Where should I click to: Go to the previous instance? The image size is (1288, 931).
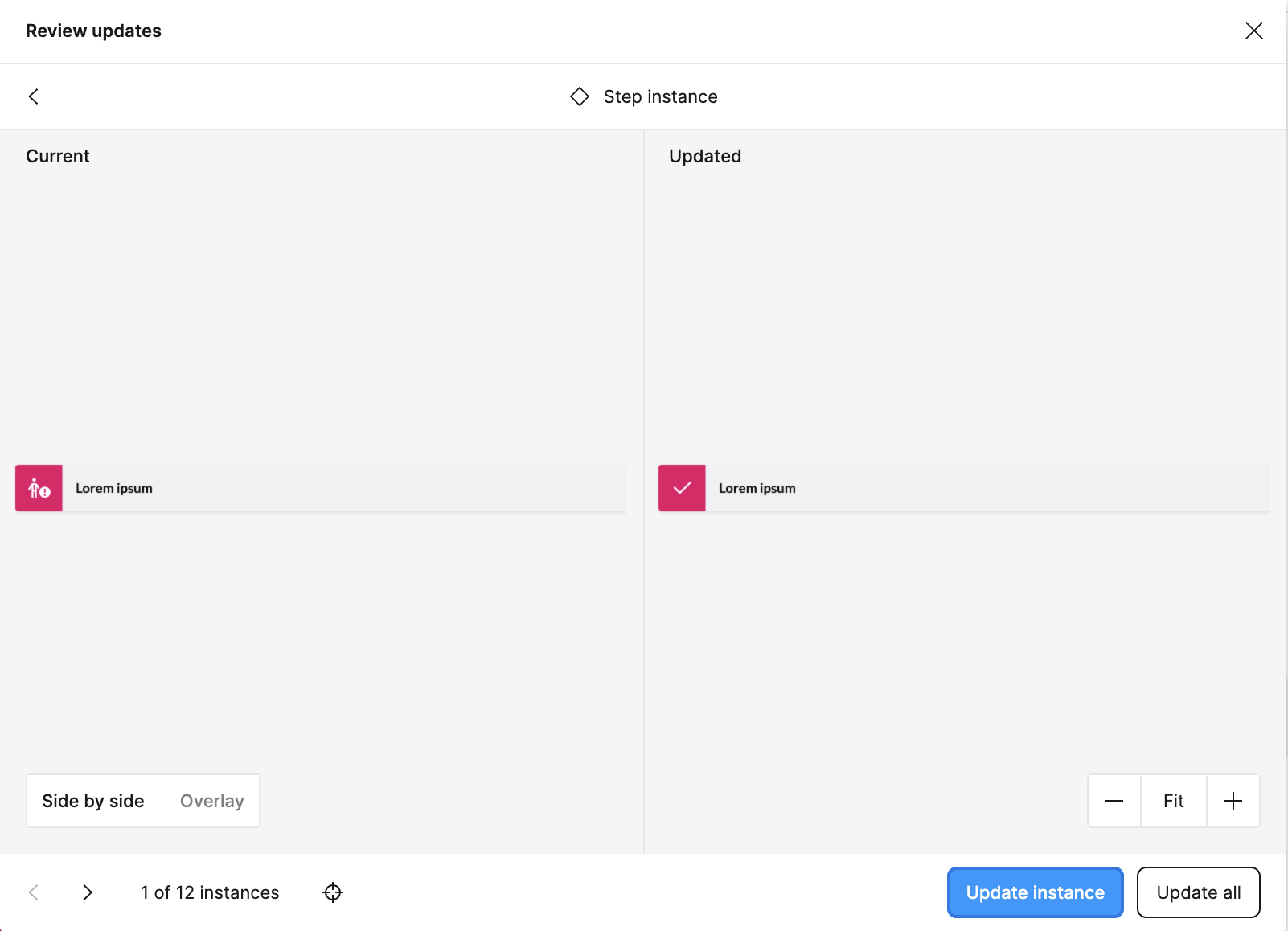point(33,892)
